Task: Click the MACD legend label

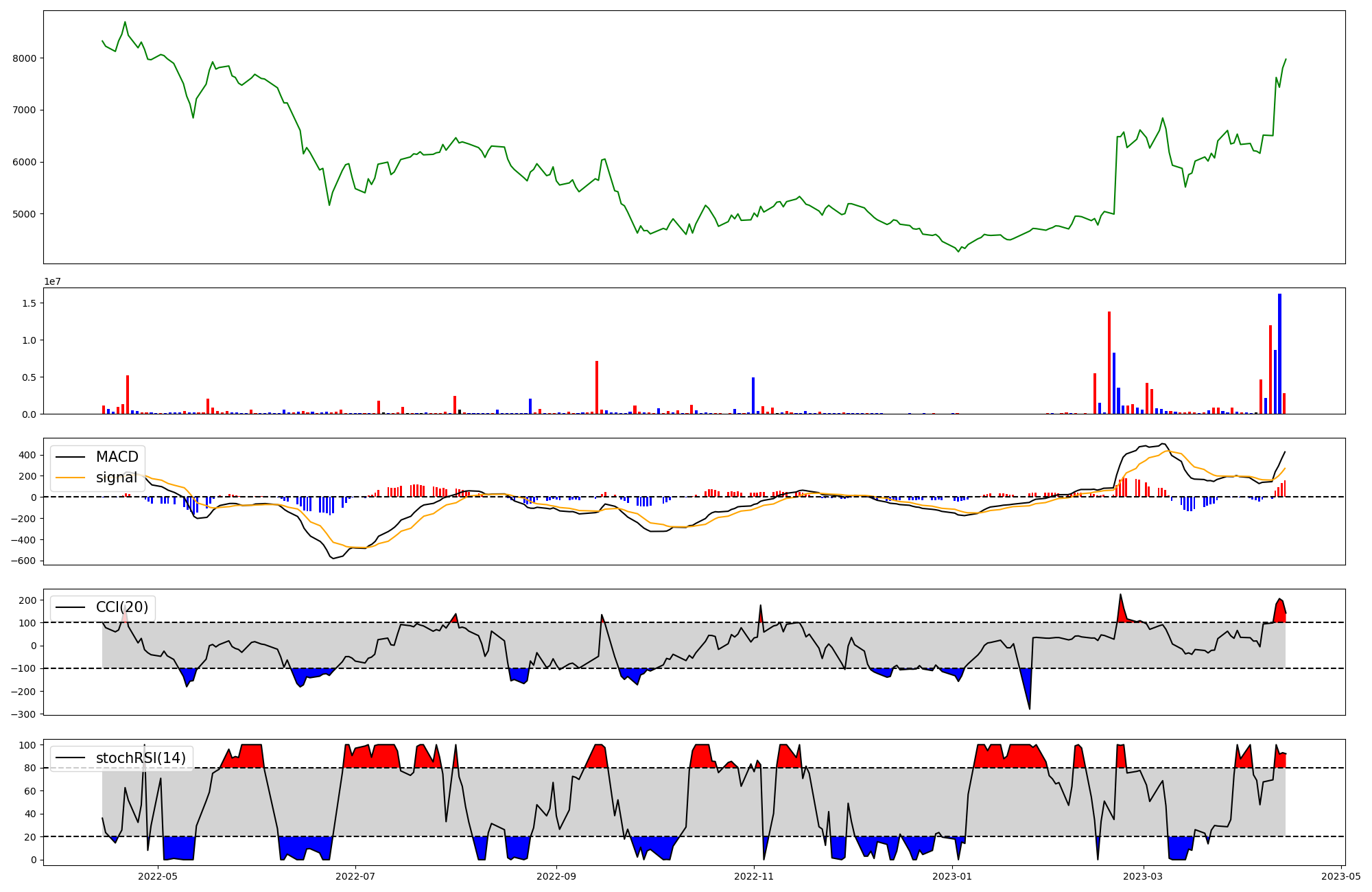Action: tap(117, 457)
